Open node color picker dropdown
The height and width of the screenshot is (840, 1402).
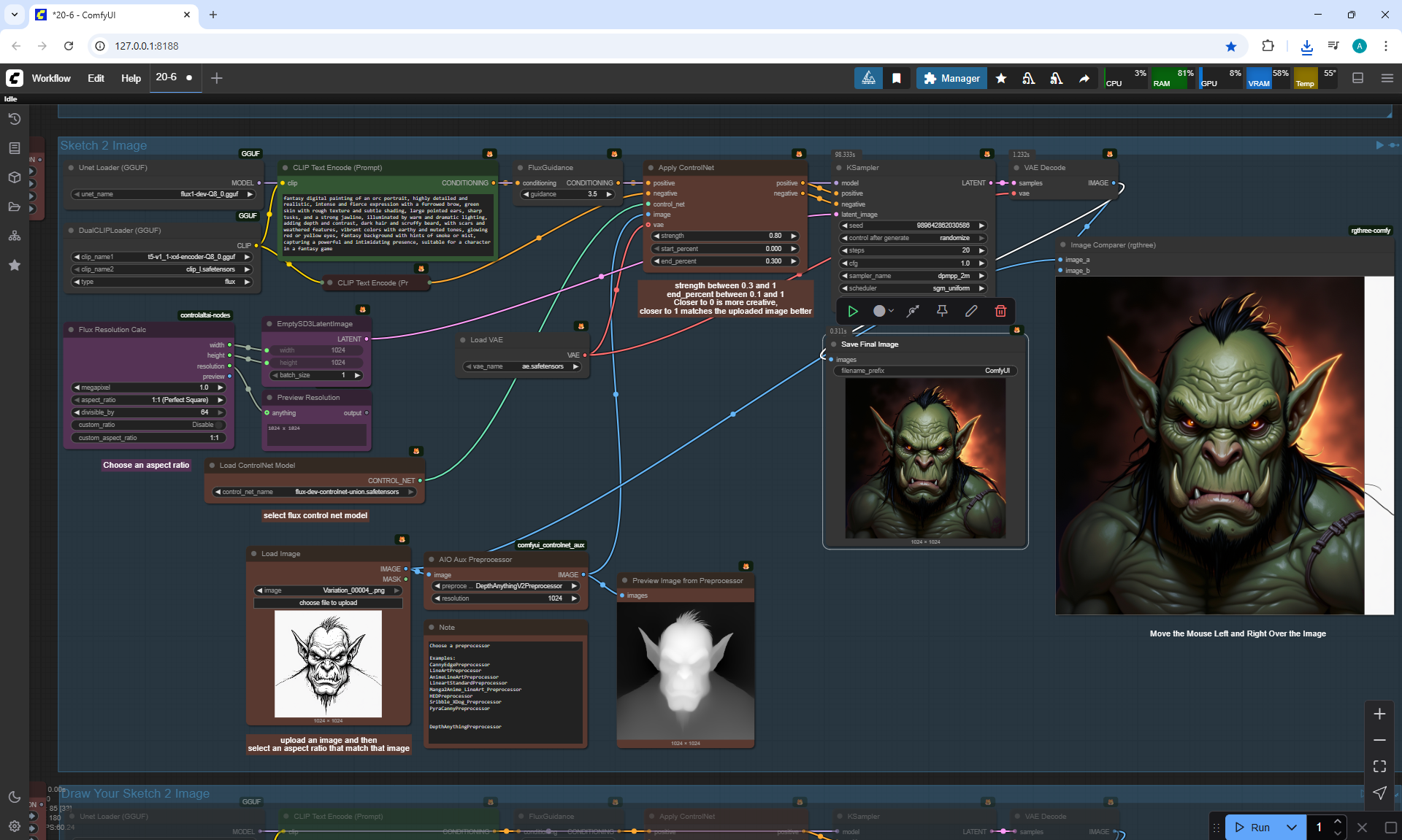[883, 311]
